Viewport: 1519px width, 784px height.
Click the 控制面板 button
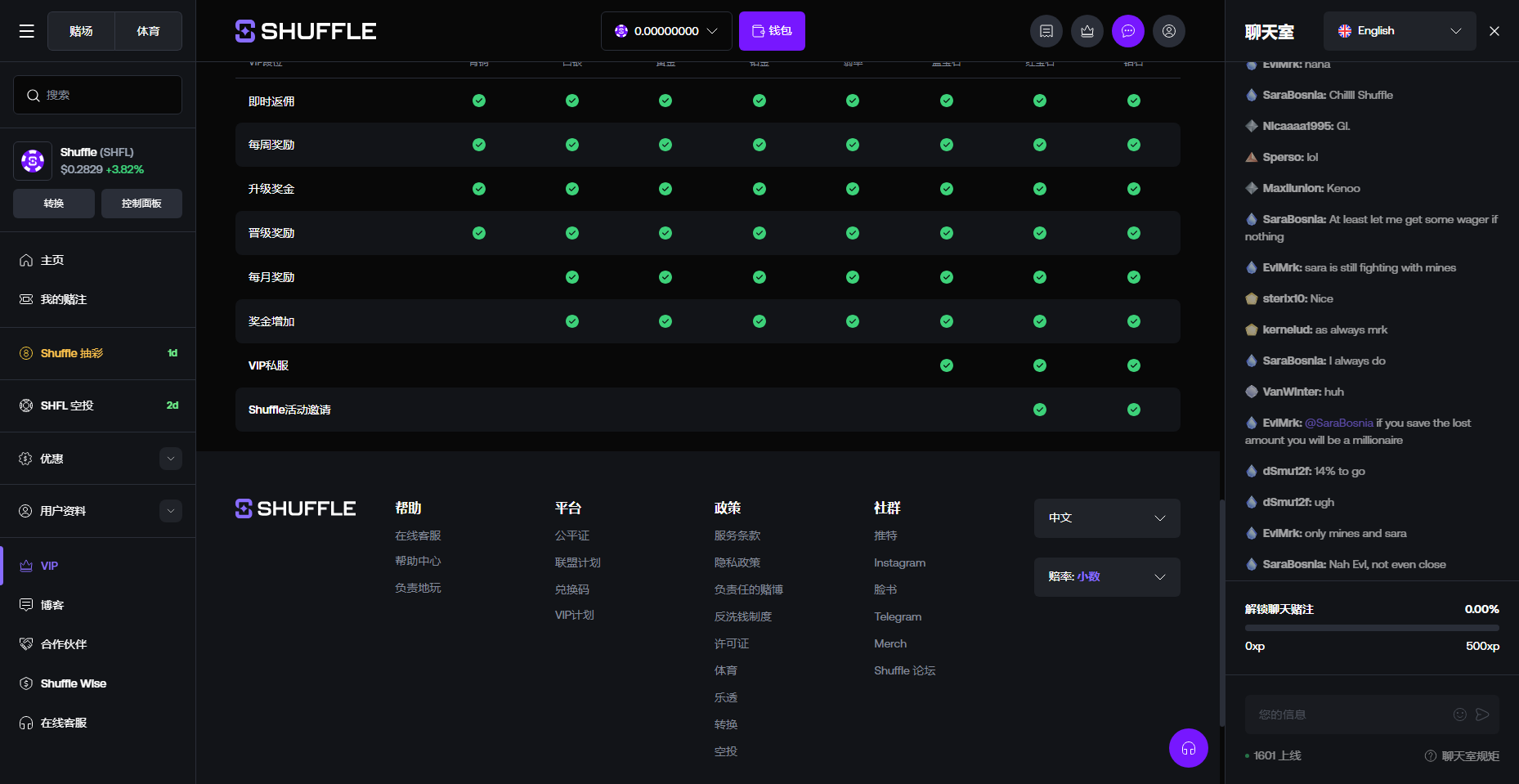coord(141,204)
